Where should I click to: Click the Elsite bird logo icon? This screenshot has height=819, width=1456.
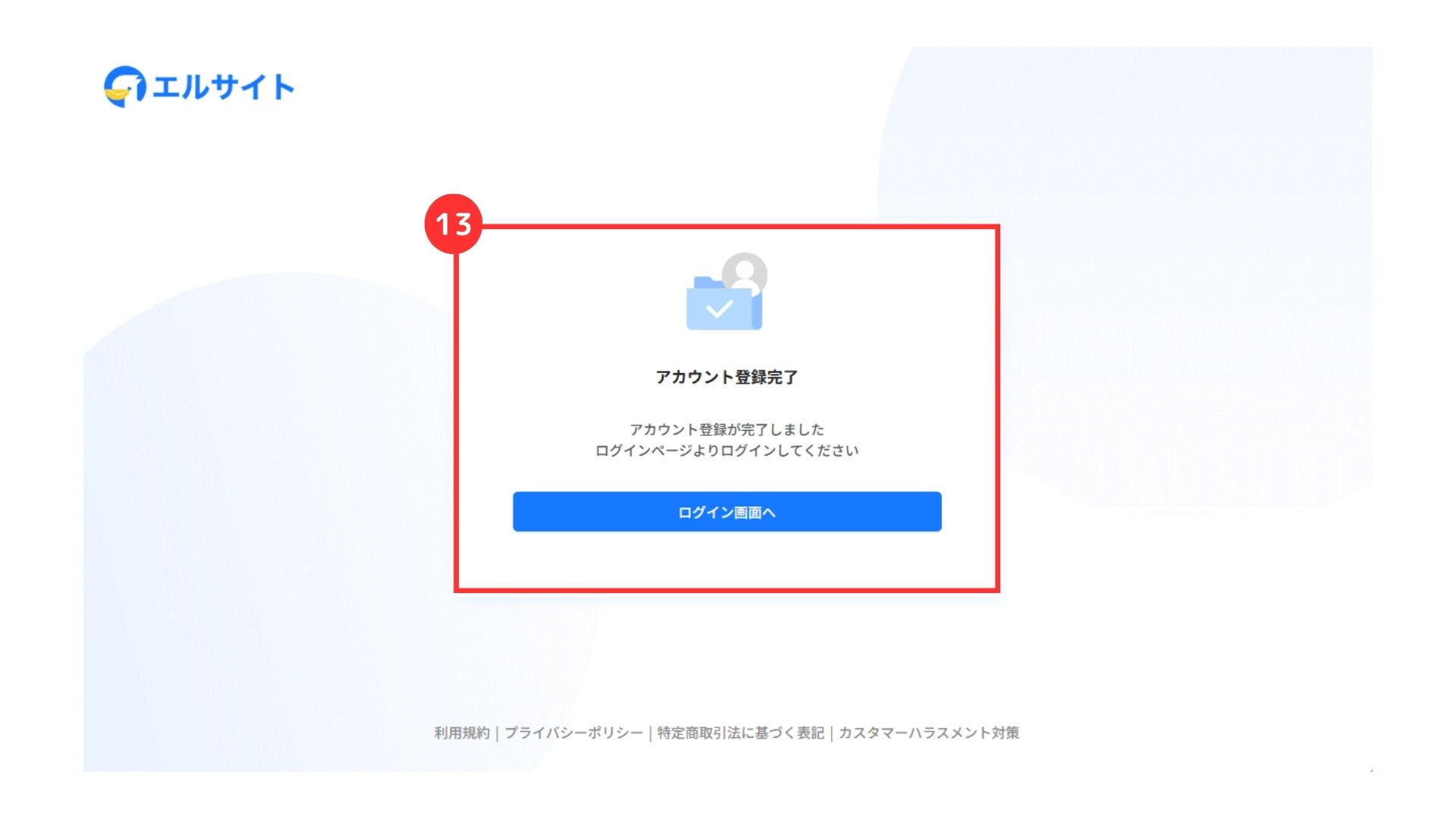pyautogui.click(x=124, y=86)
